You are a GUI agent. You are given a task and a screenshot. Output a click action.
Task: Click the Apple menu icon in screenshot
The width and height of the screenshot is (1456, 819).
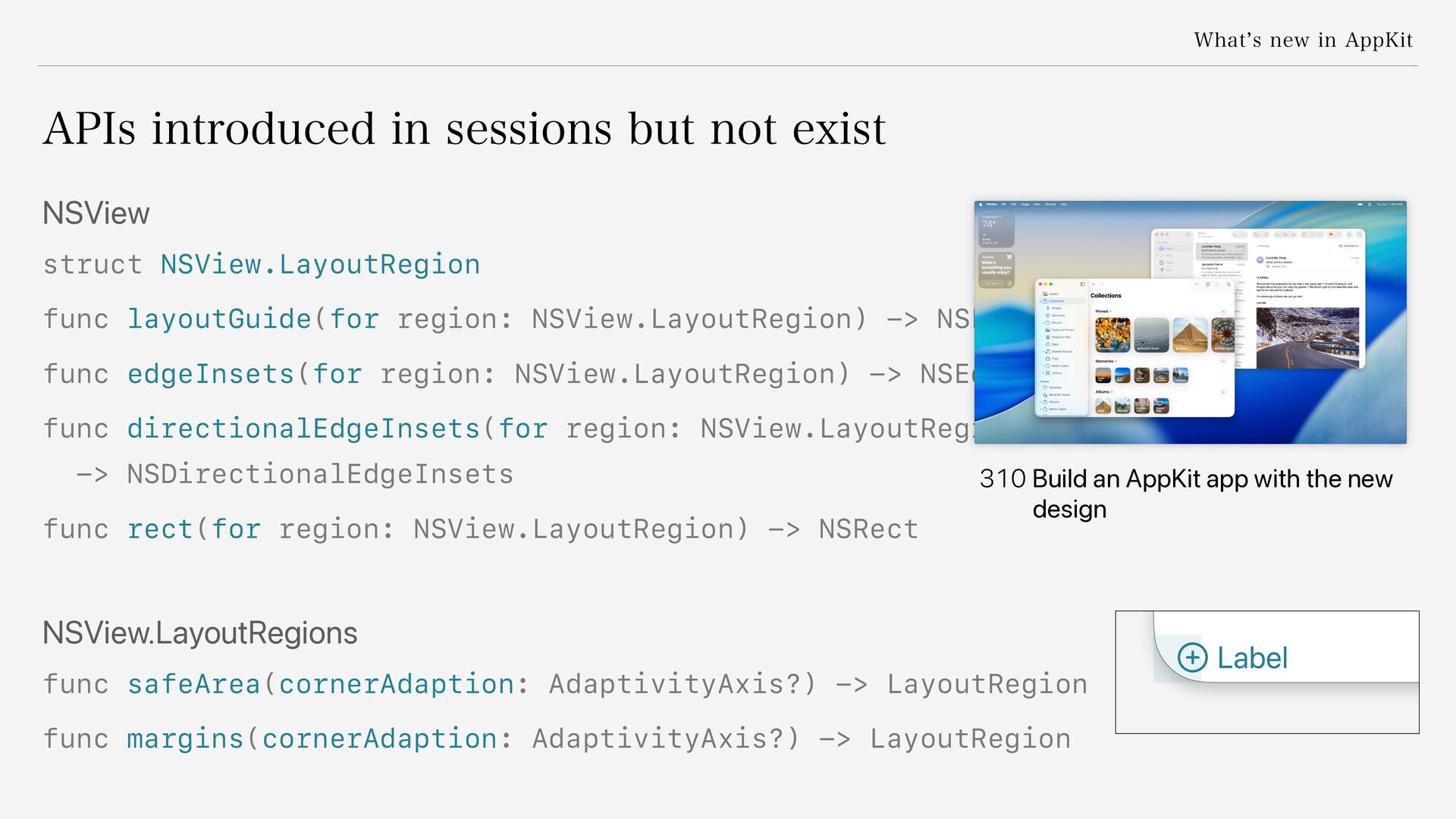980,204
